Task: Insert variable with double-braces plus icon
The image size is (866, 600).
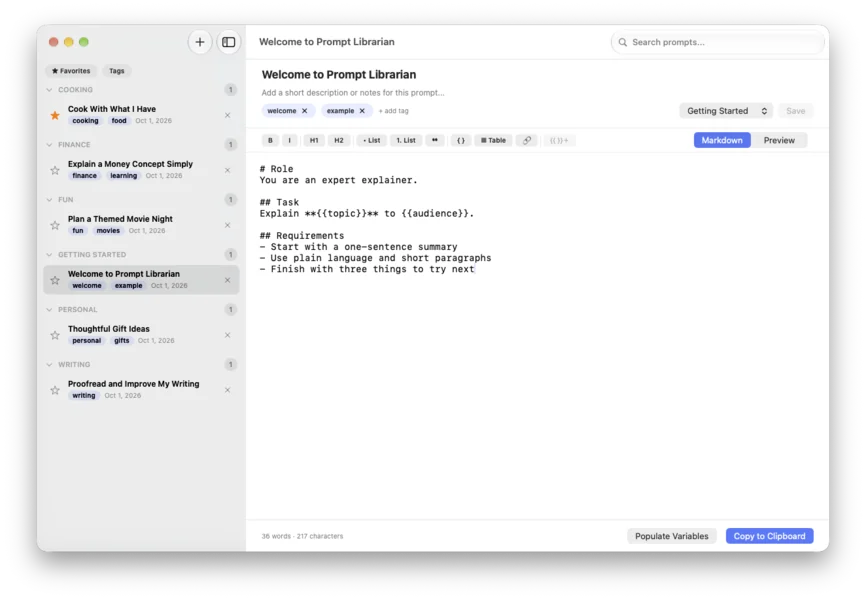Action: coord(559,140)
